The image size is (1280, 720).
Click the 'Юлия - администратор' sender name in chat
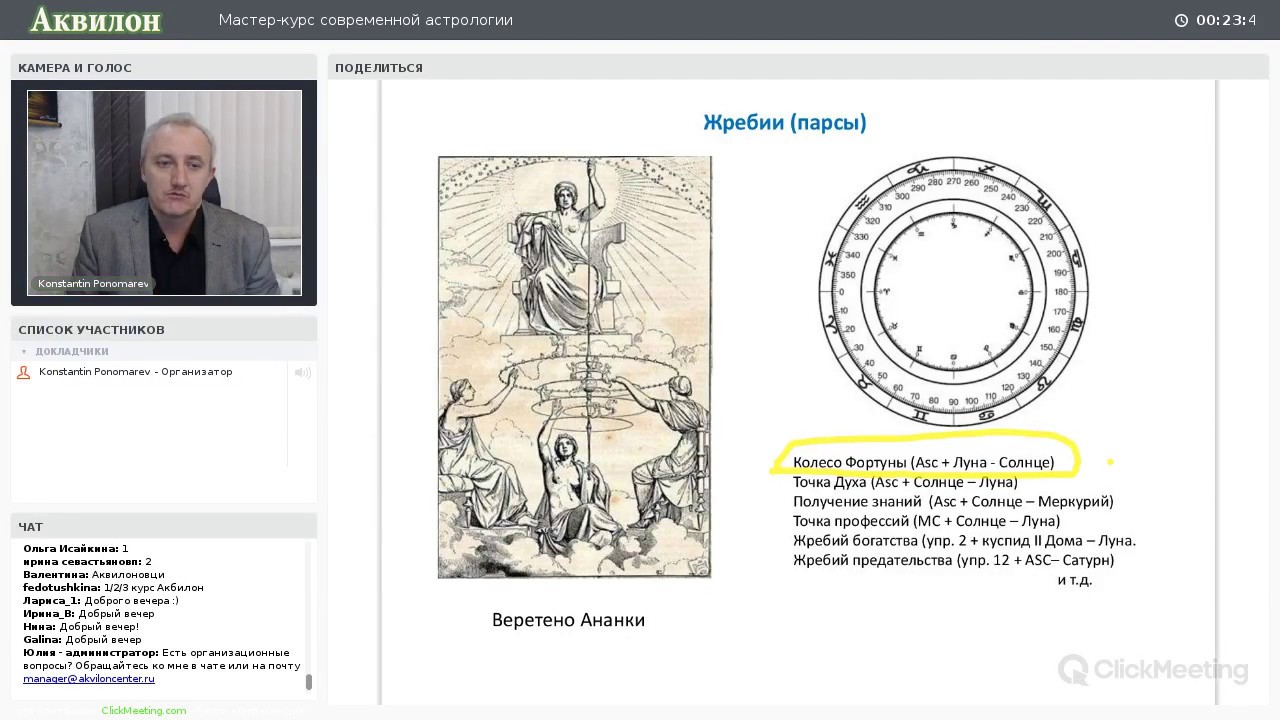pyautogui.click(x=91, y=653)
